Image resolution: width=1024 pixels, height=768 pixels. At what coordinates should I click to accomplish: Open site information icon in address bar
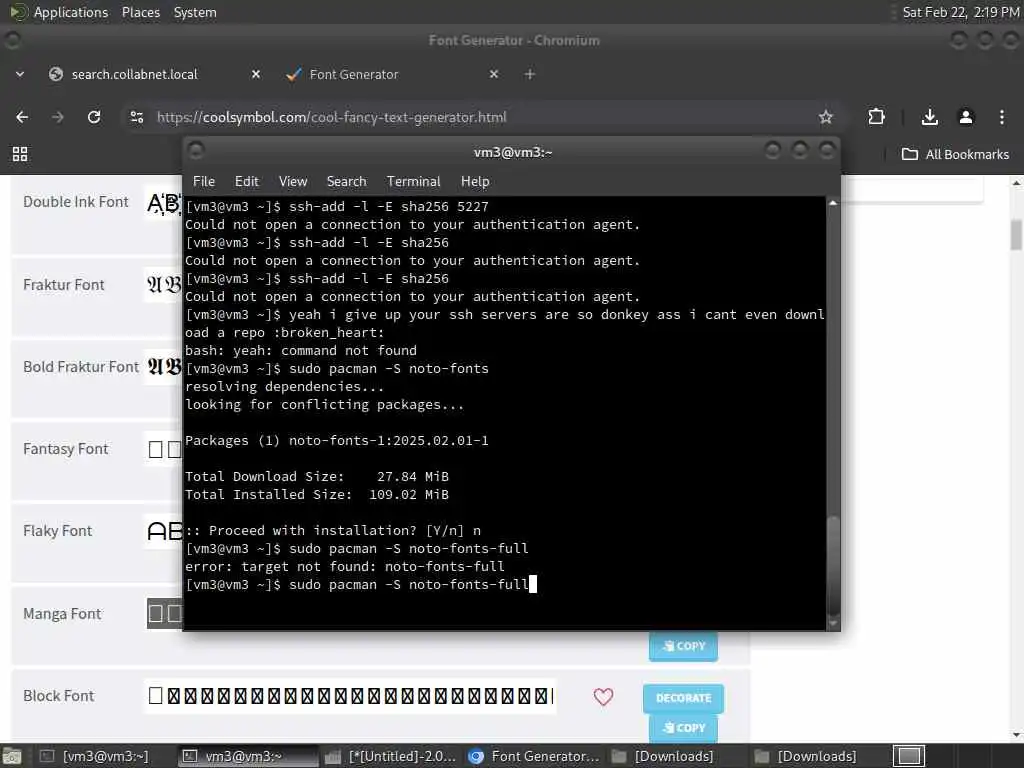click(x=136, y=117)
